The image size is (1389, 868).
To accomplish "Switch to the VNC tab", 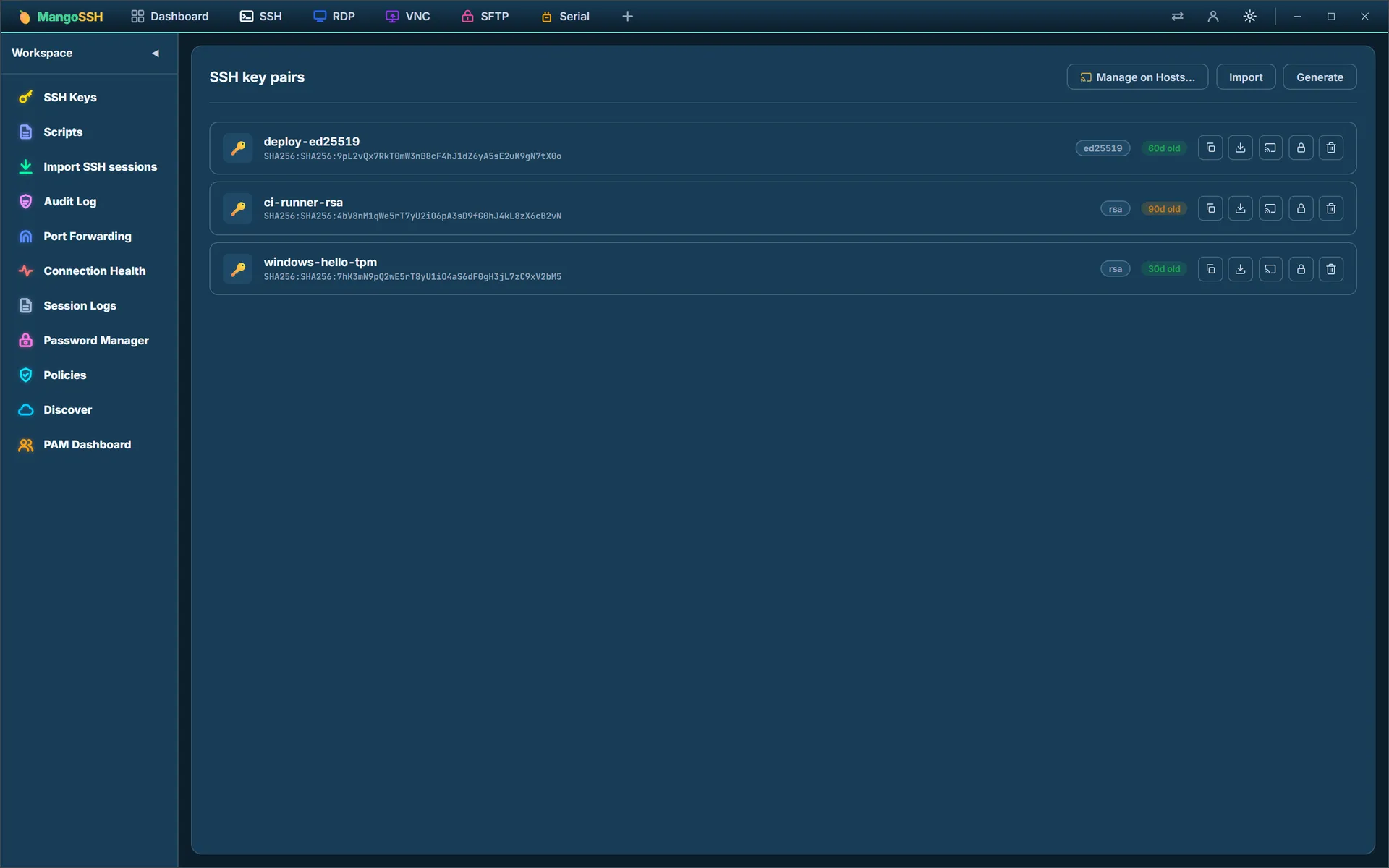I will (408, 16).
